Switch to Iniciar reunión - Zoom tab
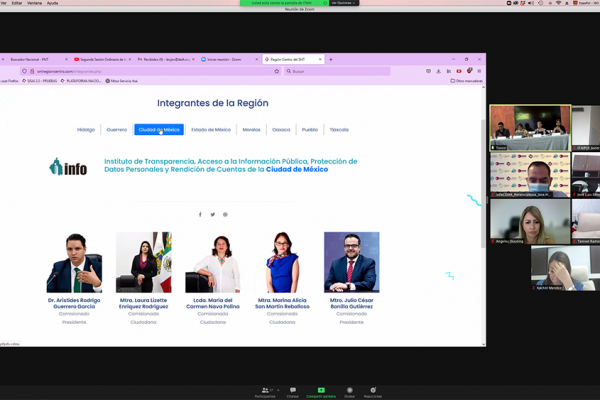The image size is (600, 400). (x=229, y=59)
